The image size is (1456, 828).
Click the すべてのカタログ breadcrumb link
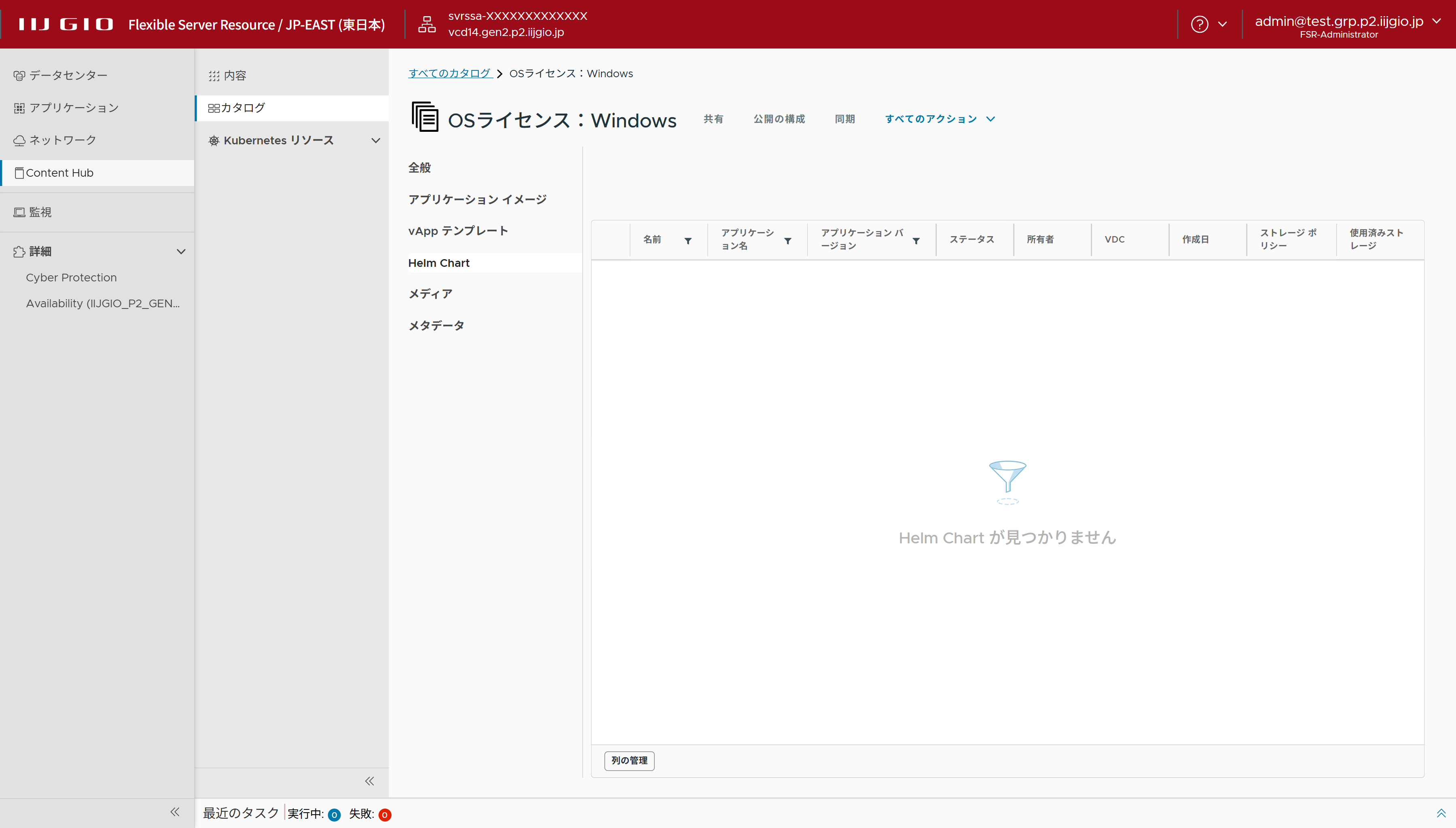pyautogui.click(x=449, y=73)
